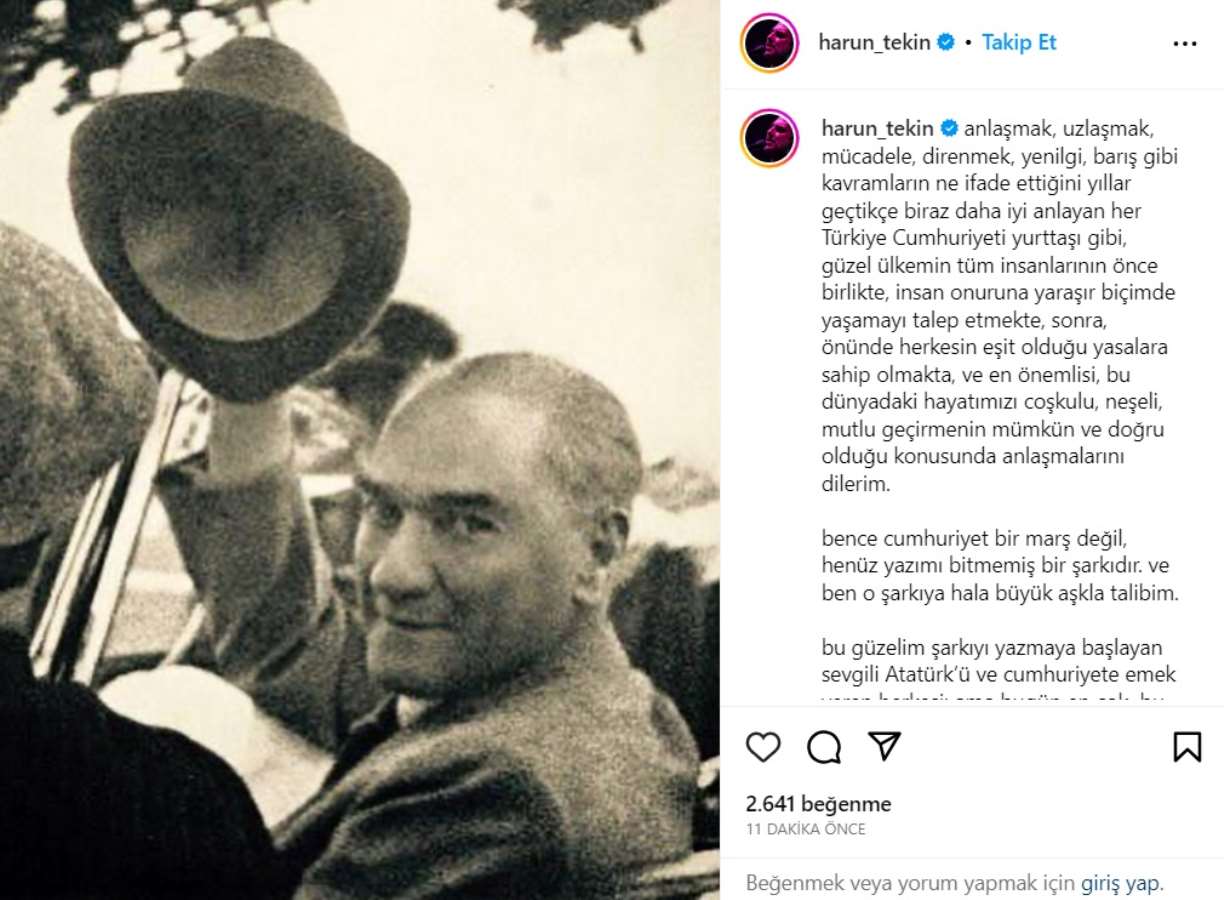Open harun_tekin avatar beside the caption
The width and height of the screenshot is (1224, 900).
tap(769, 138)
